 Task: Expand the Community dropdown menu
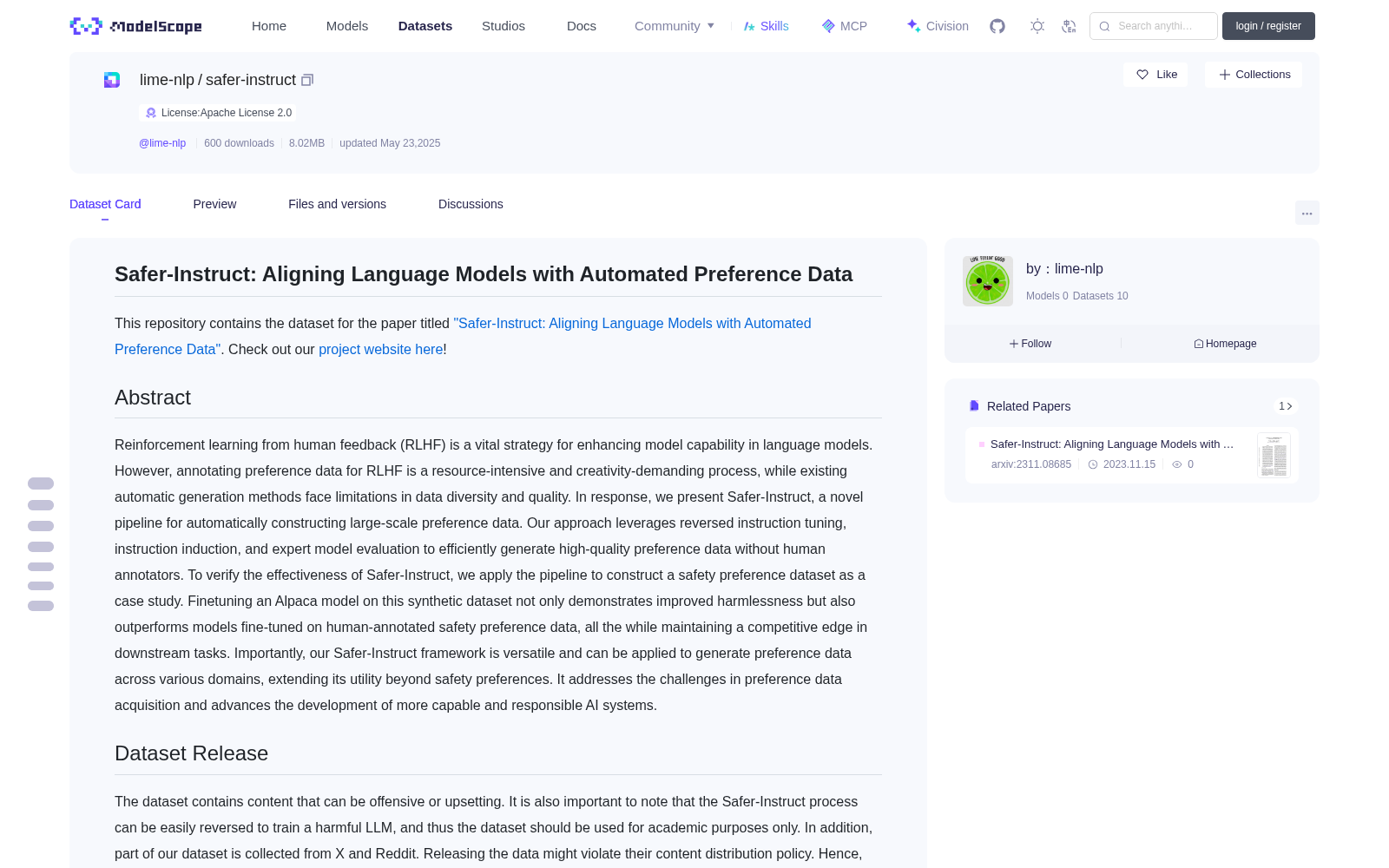point(675,26)
